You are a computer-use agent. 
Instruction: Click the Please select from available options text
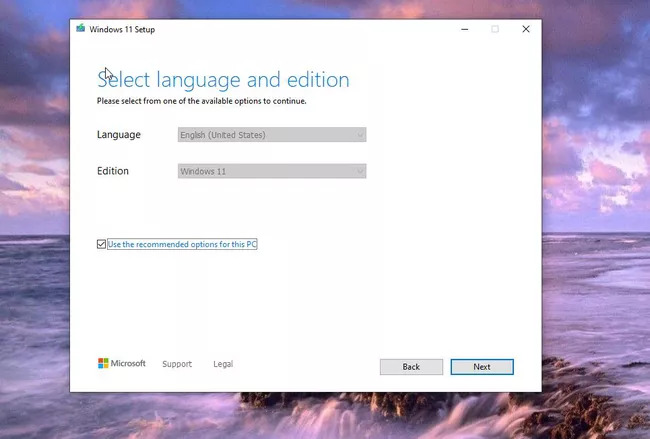[x=201, y=101]
